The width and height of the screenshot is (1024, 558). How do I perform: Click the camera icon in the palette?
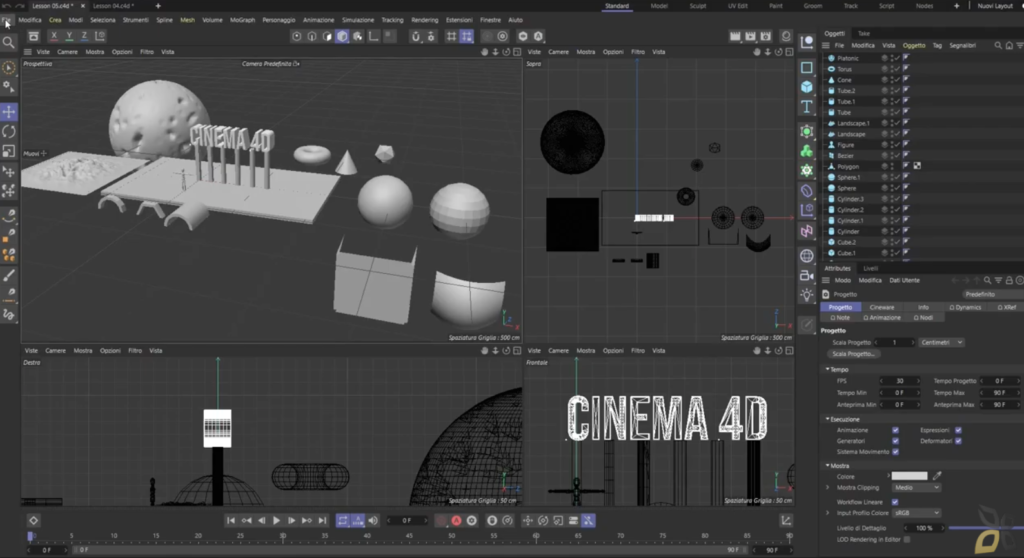[x=807, y=275]
